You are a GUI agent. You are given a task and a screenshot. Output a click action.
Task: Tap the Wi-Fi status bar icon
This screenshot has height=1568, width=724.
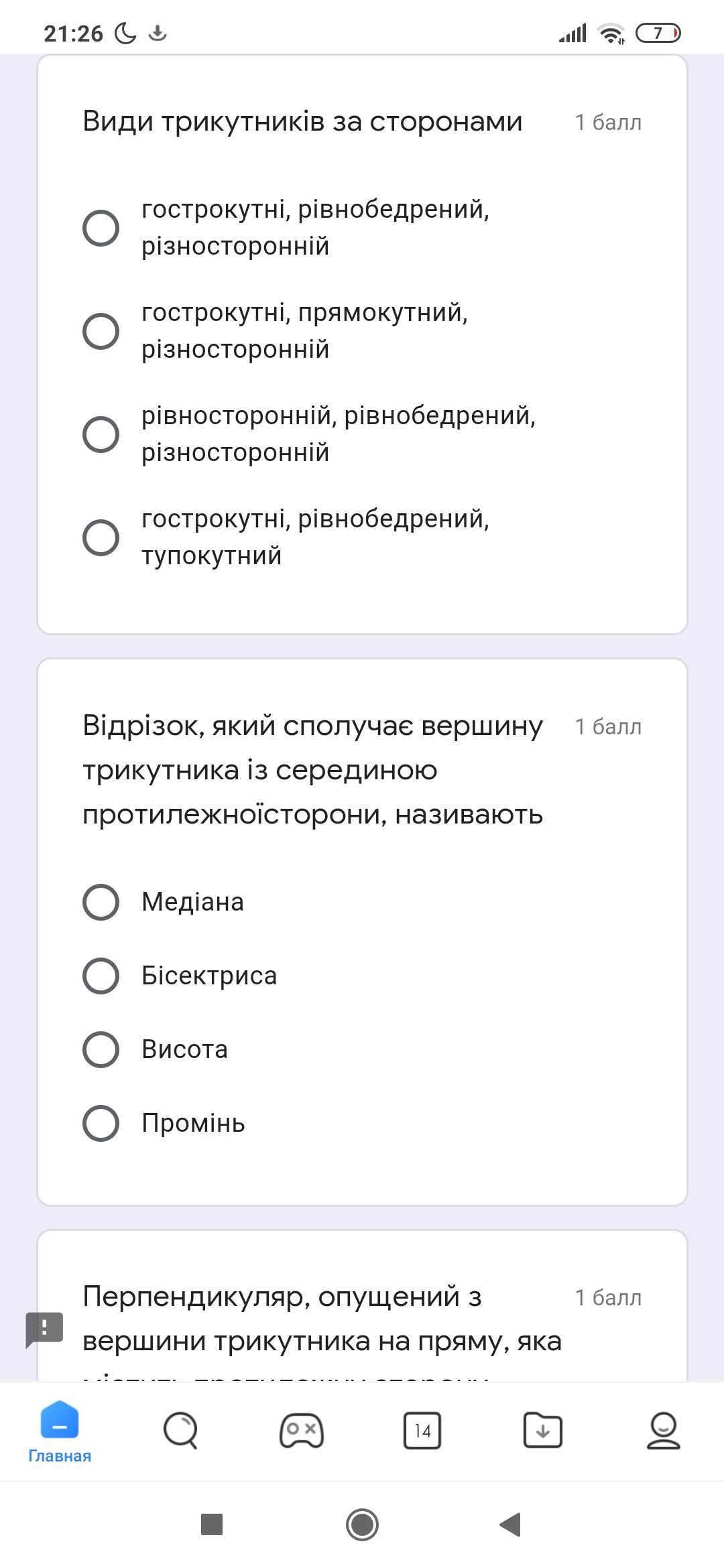611,33
